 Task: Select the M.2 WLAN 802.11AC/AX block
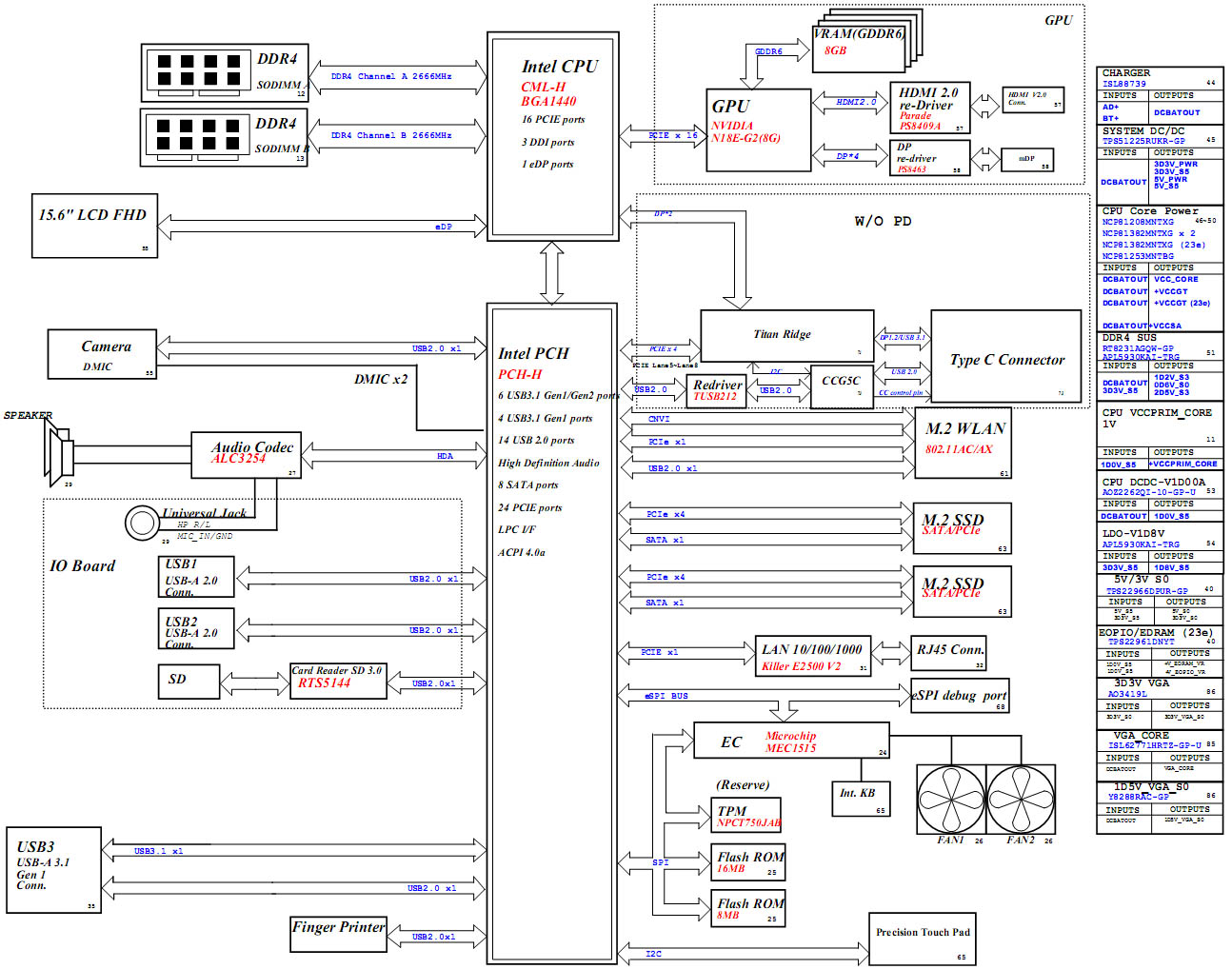(x=963, y=443)
